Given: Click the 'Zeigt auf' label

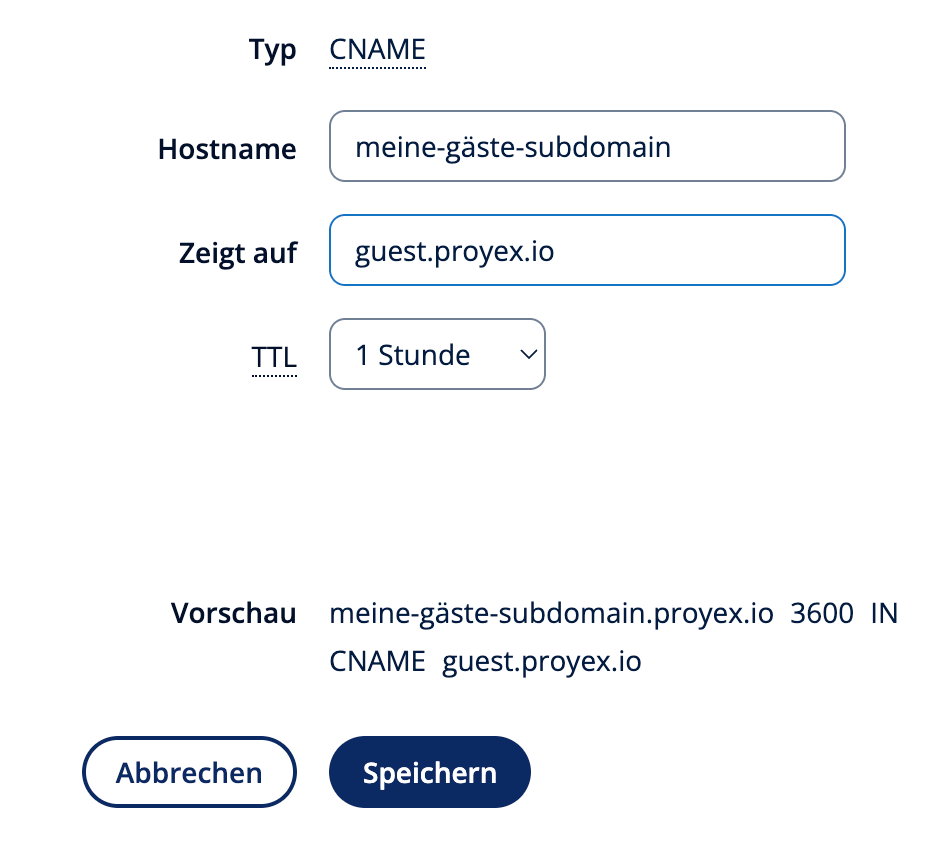Looking at the screenshot, I should coord(238,253).
